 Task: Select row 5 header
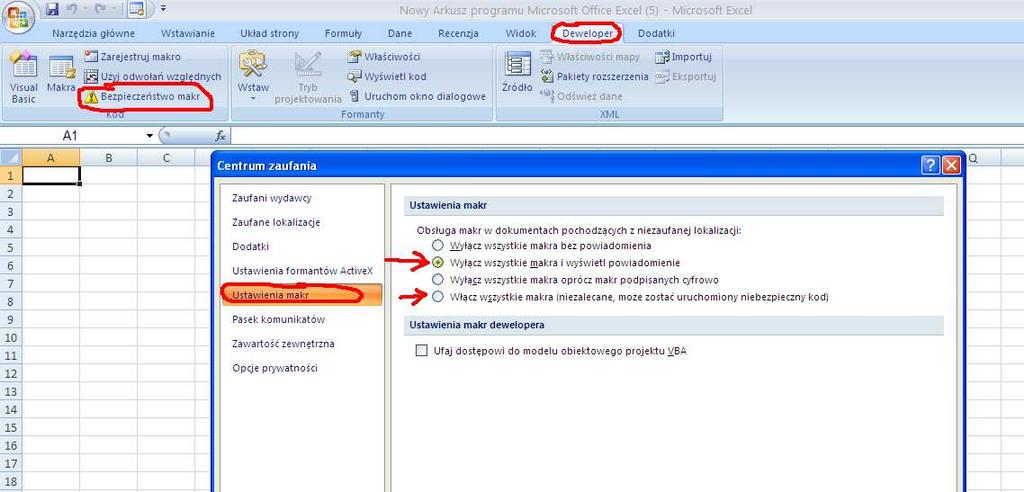coord(10,248)
